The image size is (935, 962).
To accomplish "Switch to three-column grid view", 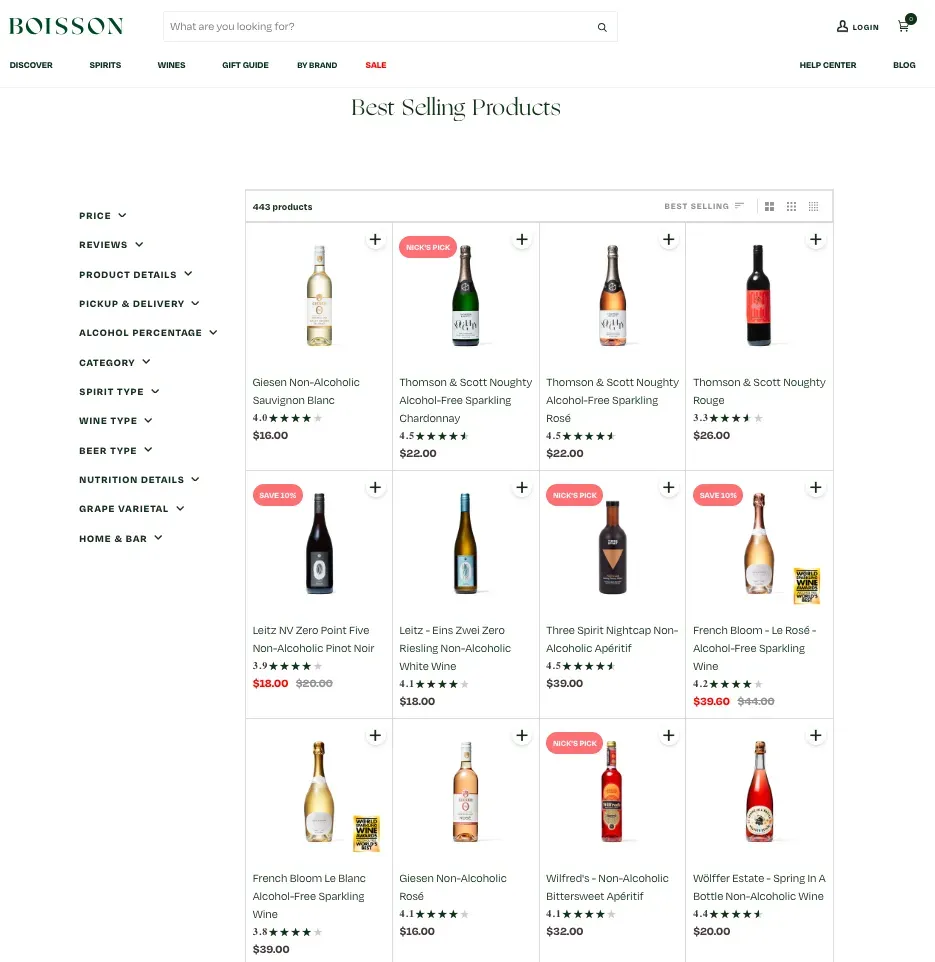I will coord(791,207).
